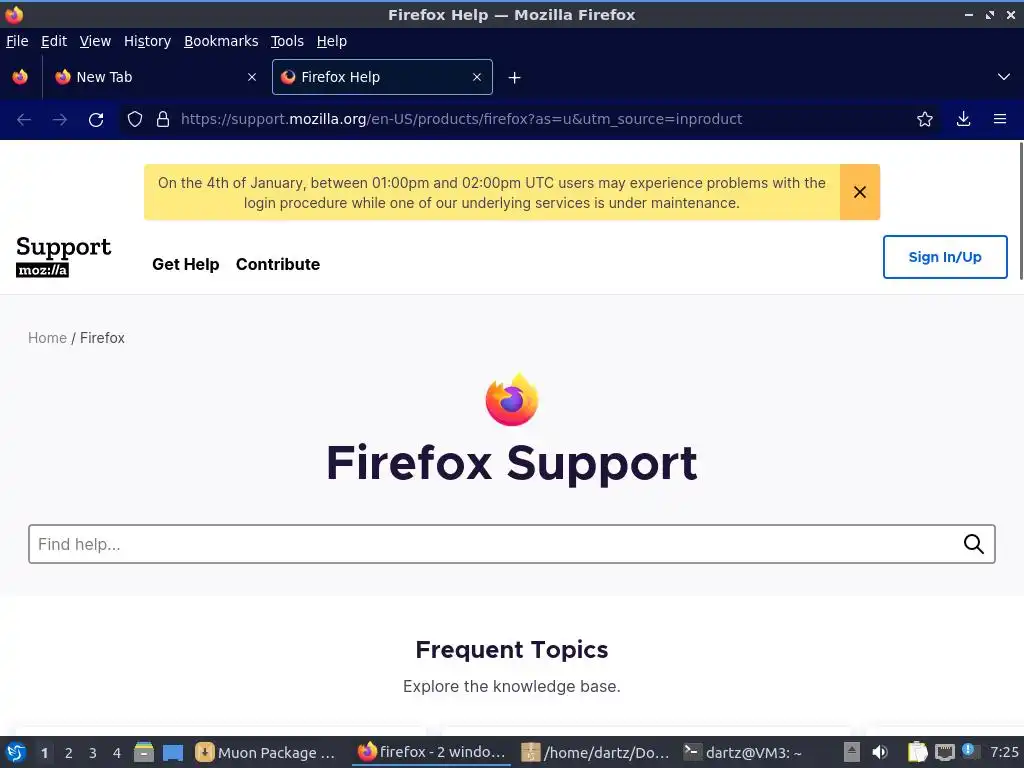The height and width of the screenshot is (768, 1024).
Task: Open the file manager quick launch icon
Action: (x=144, y=752)
